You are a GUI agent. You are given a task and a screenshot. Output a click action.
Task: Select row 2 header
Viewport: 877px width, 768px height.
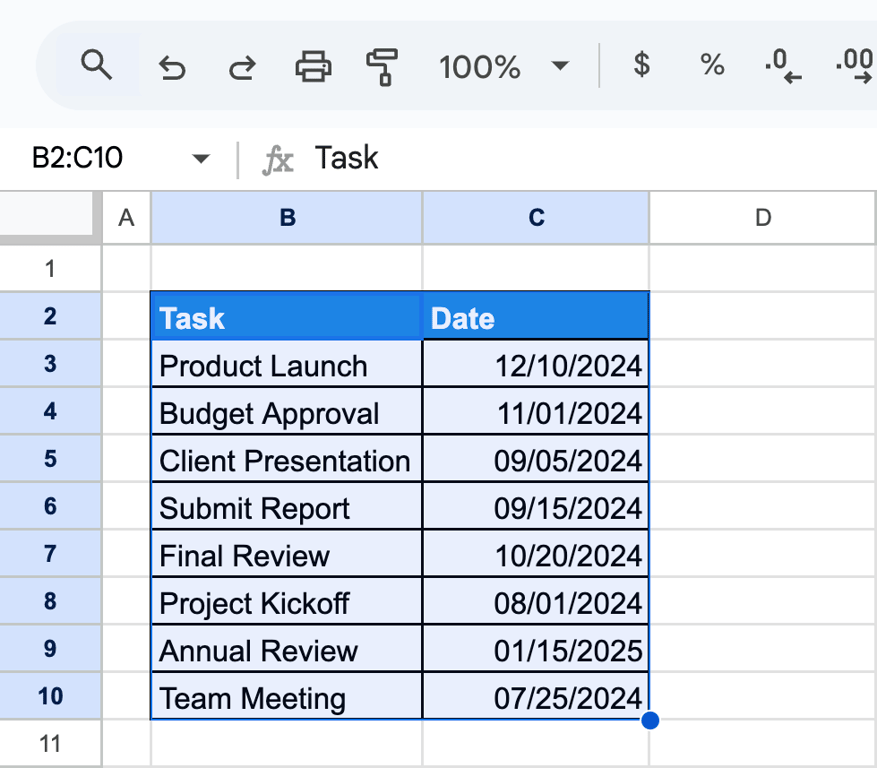50,316
